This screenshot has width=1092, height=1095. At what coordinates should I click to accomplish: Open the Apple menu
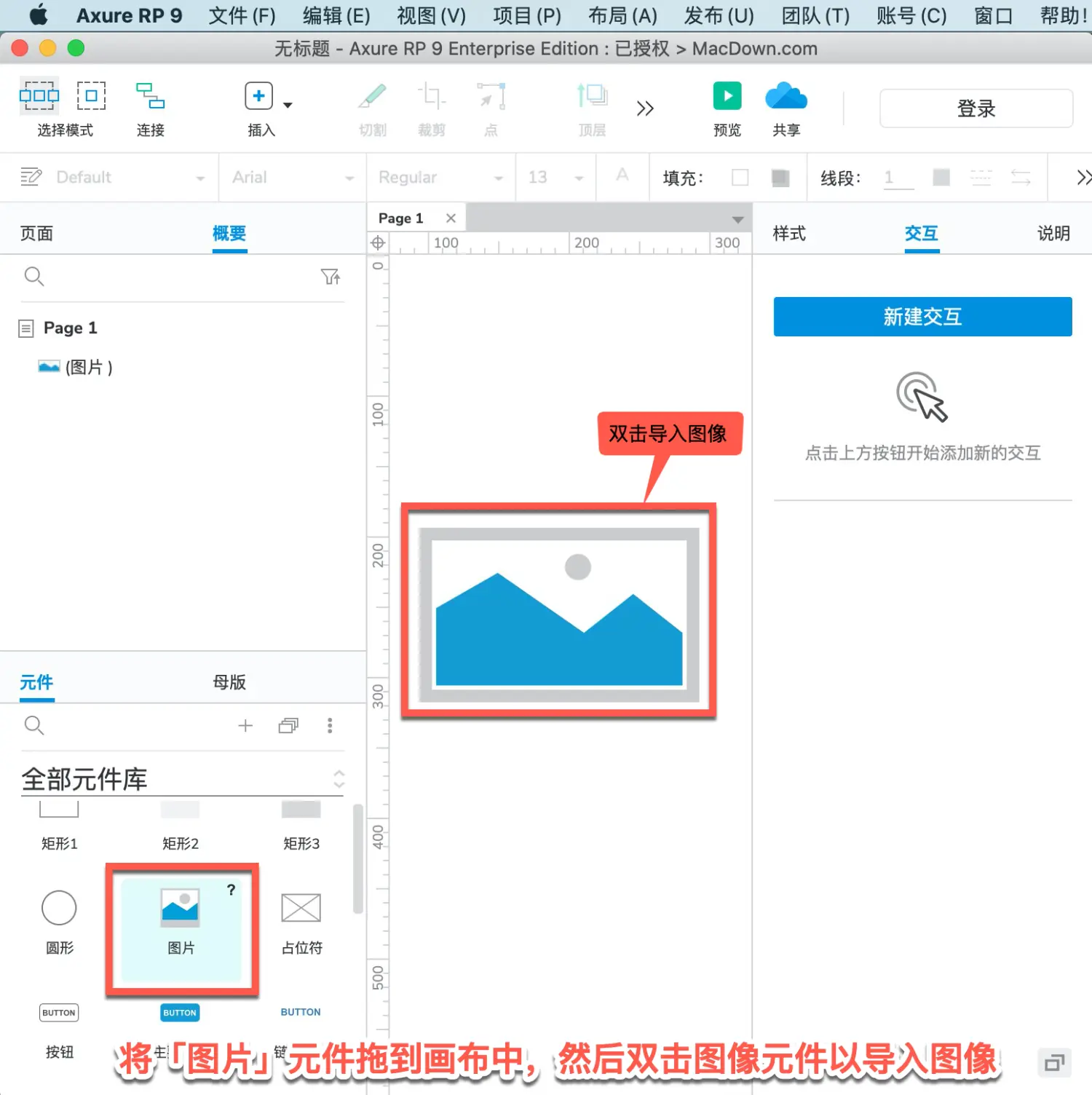[39, 15]
